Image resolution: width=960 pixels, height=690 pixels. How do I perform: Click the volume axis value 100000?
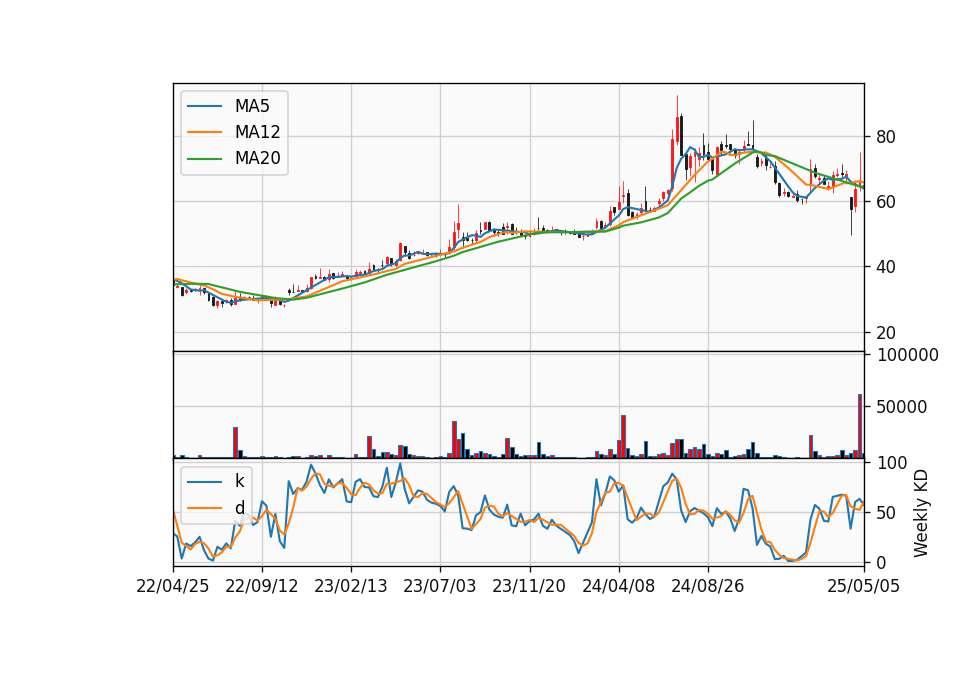tap(907, 355)
